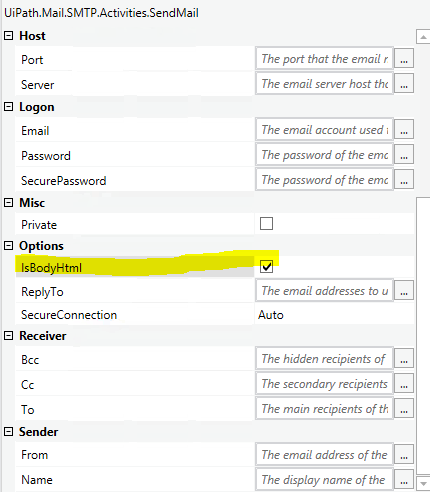Open the ellipsis editor for ReplyTo

click(x=404, y=291)
